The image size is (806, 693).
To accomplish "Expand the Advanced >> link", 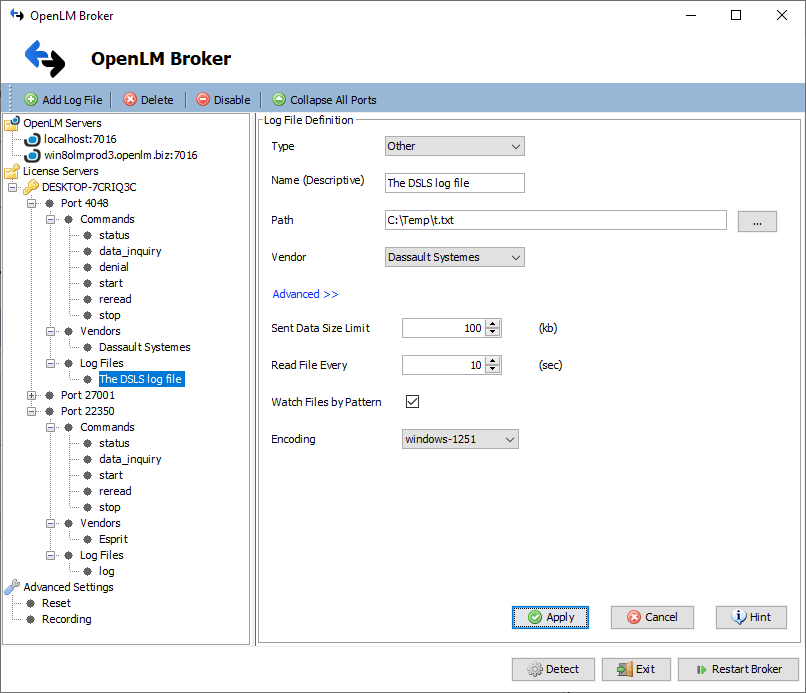I will click(305, 294).
